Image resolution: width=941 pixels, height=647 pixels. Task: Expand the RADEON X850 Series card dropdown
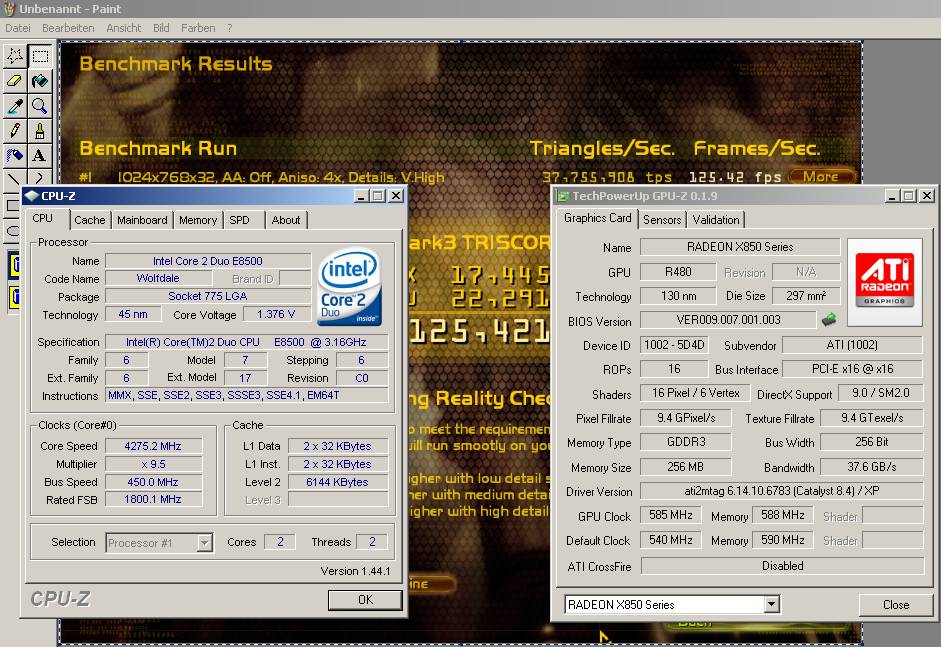tap(772, 604)
